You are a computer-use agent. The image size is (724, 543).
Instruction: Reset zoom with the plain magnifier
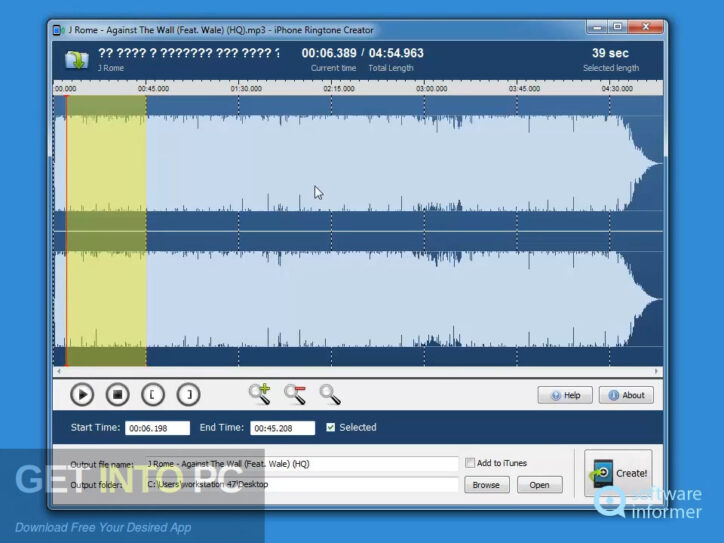[x=330, y=395]
